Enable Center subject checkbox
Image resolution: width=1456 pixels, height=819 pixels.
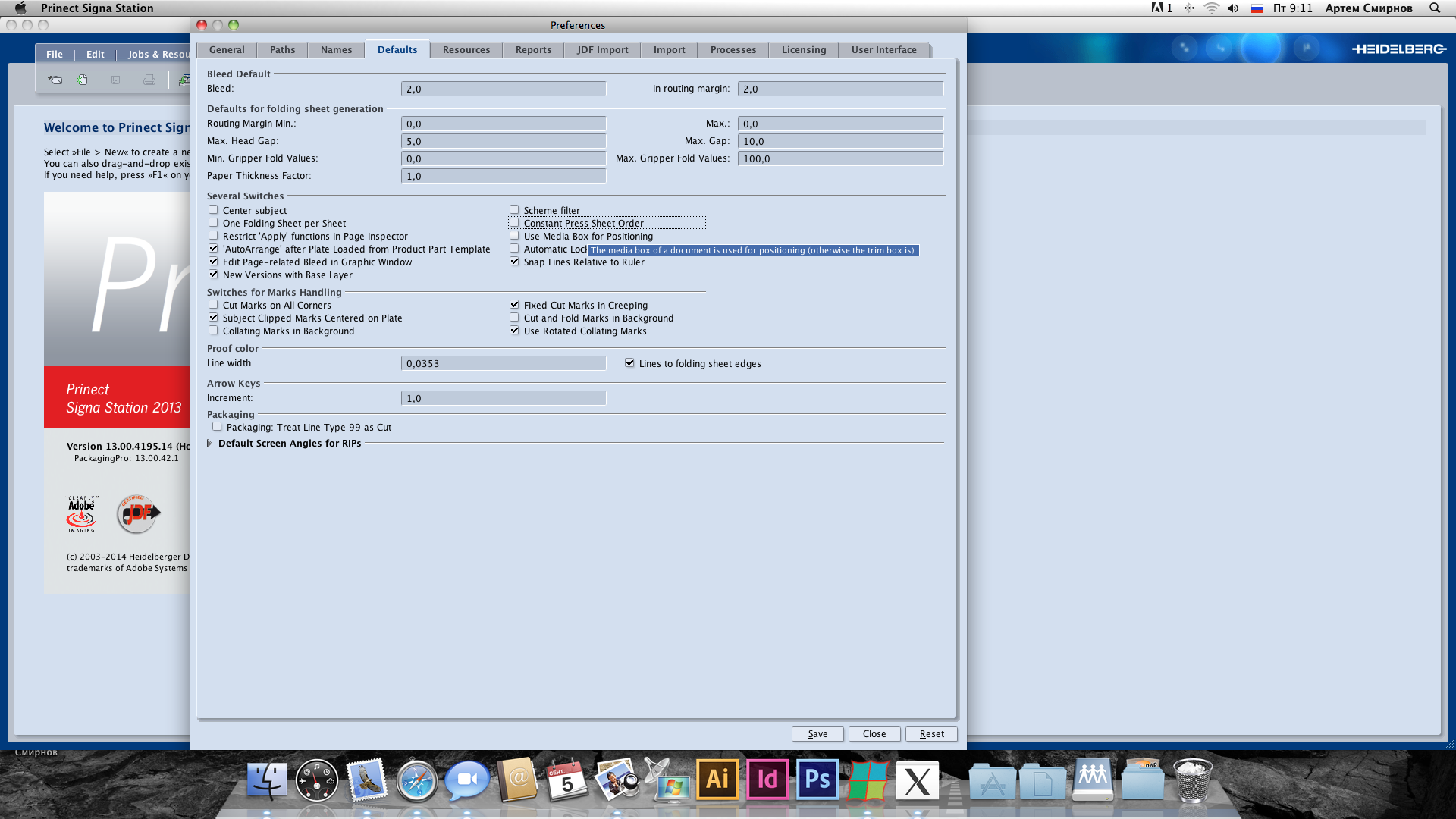(213, 210)
